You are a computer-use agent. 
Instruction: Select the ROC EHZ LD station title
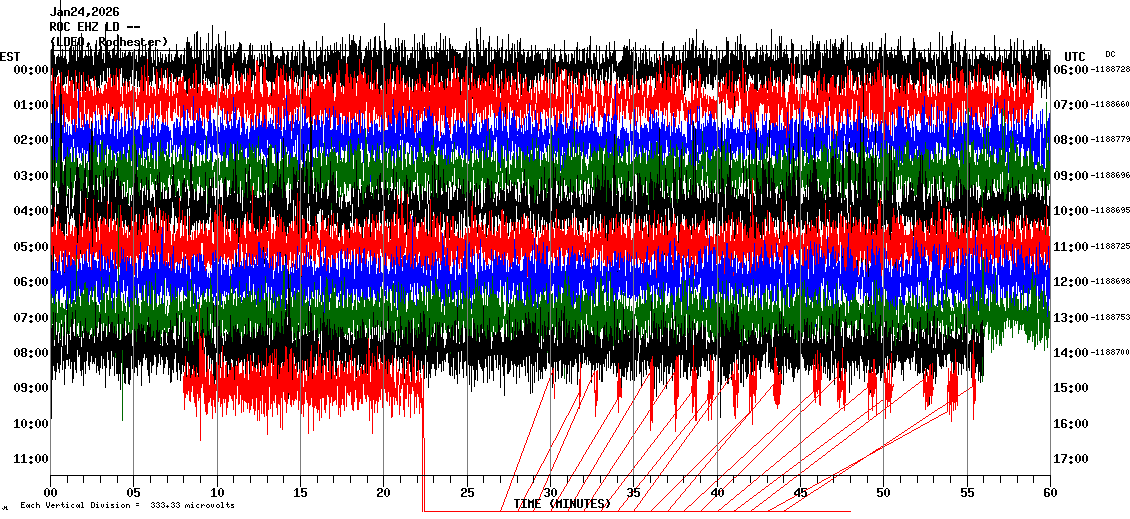93,26
